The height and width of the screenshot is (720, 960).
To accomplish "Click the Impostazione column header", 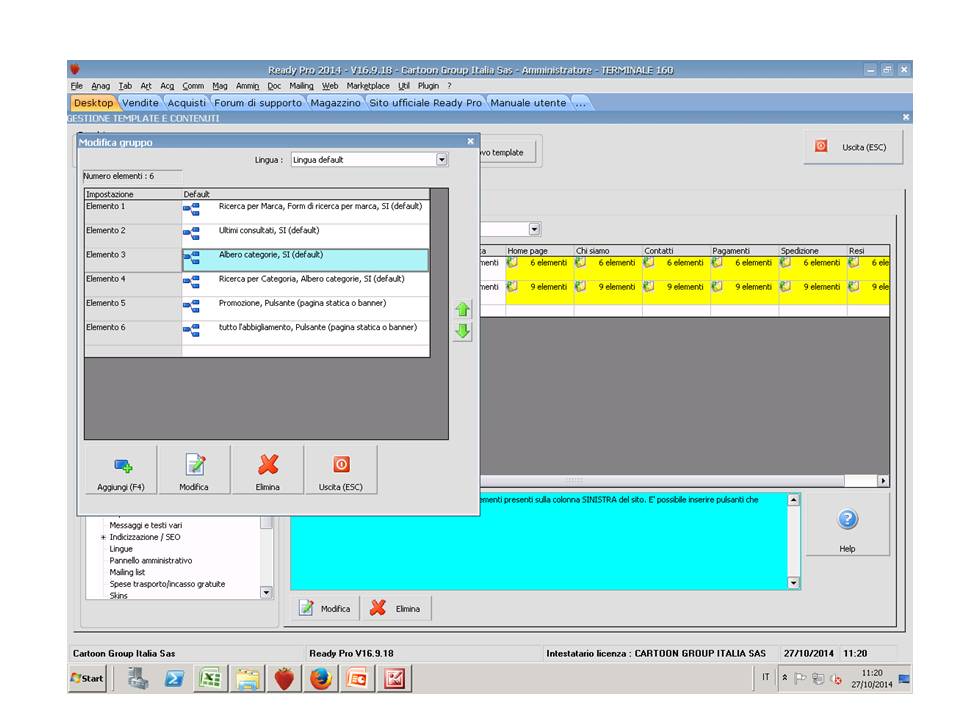I will 133,194.
